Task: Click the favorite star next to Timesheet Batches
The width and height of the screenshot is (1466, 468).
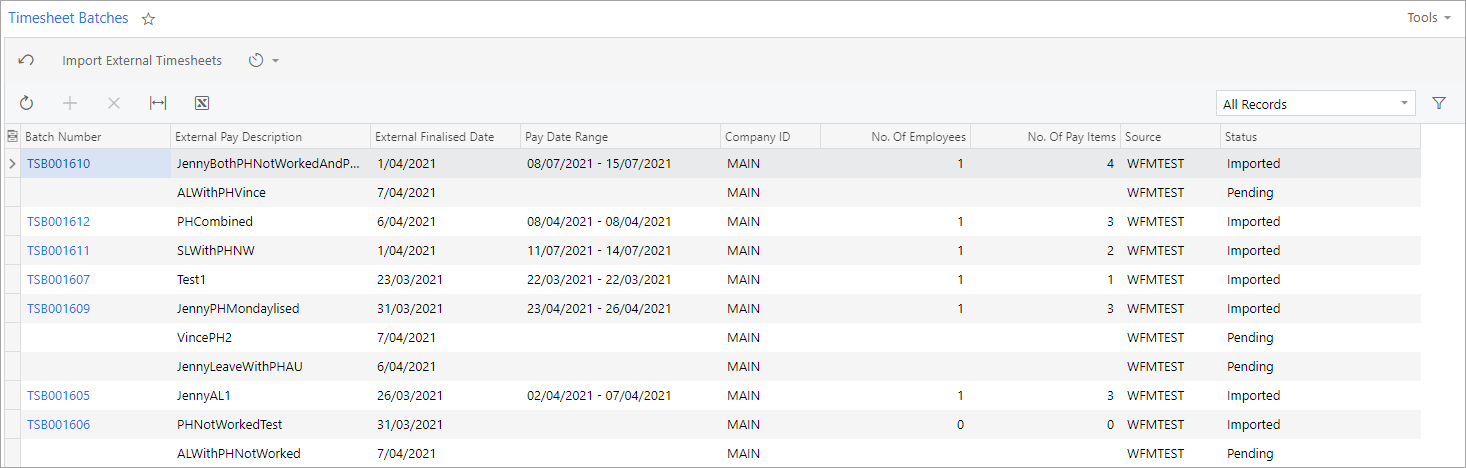Action: coord(148,19)
